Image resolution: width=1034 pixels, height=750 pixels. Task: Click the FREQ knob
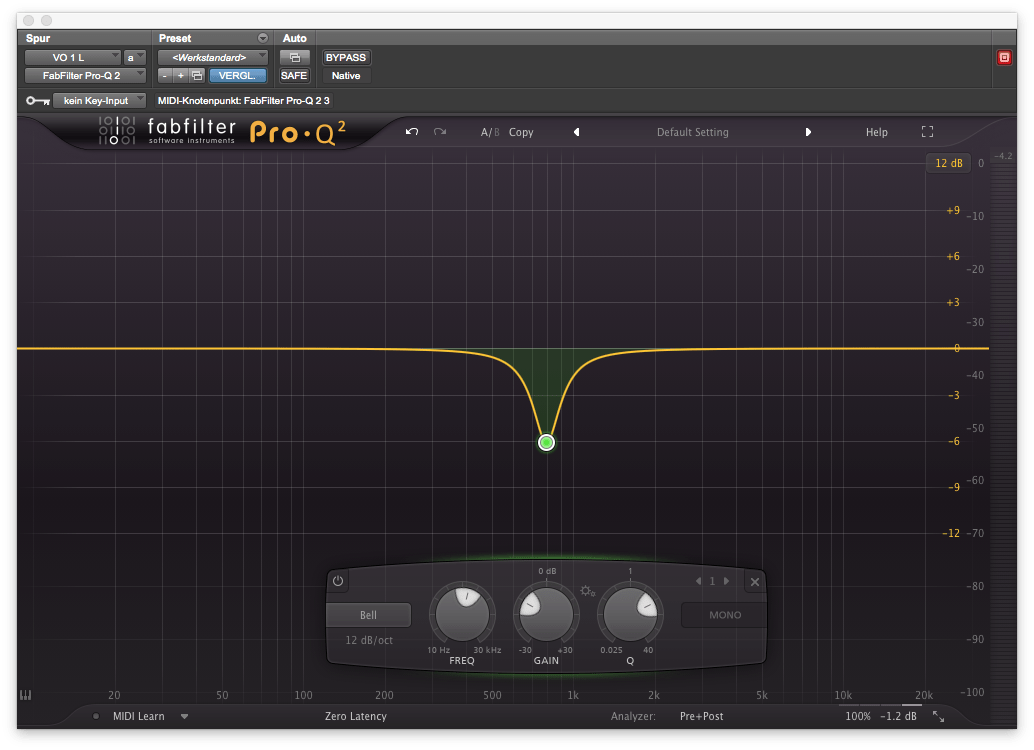(x=462, y=614)
